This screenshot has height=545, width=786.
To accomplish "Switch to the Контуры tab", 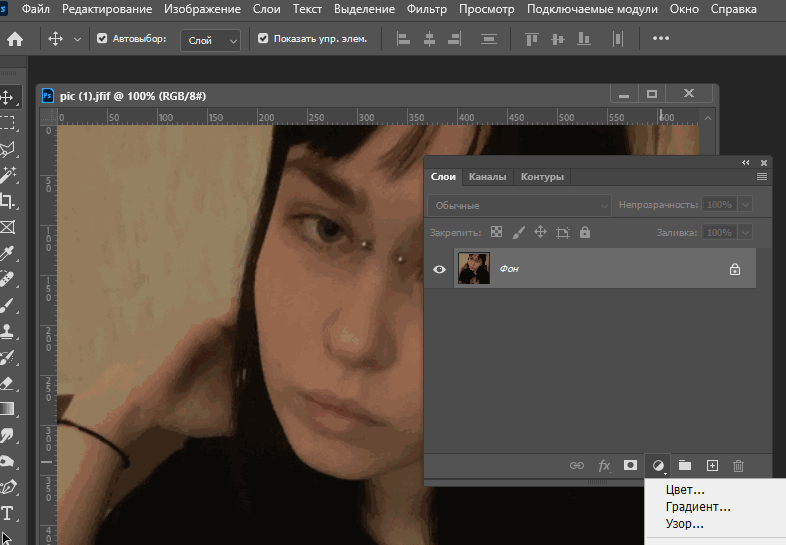I will point(542,176).
